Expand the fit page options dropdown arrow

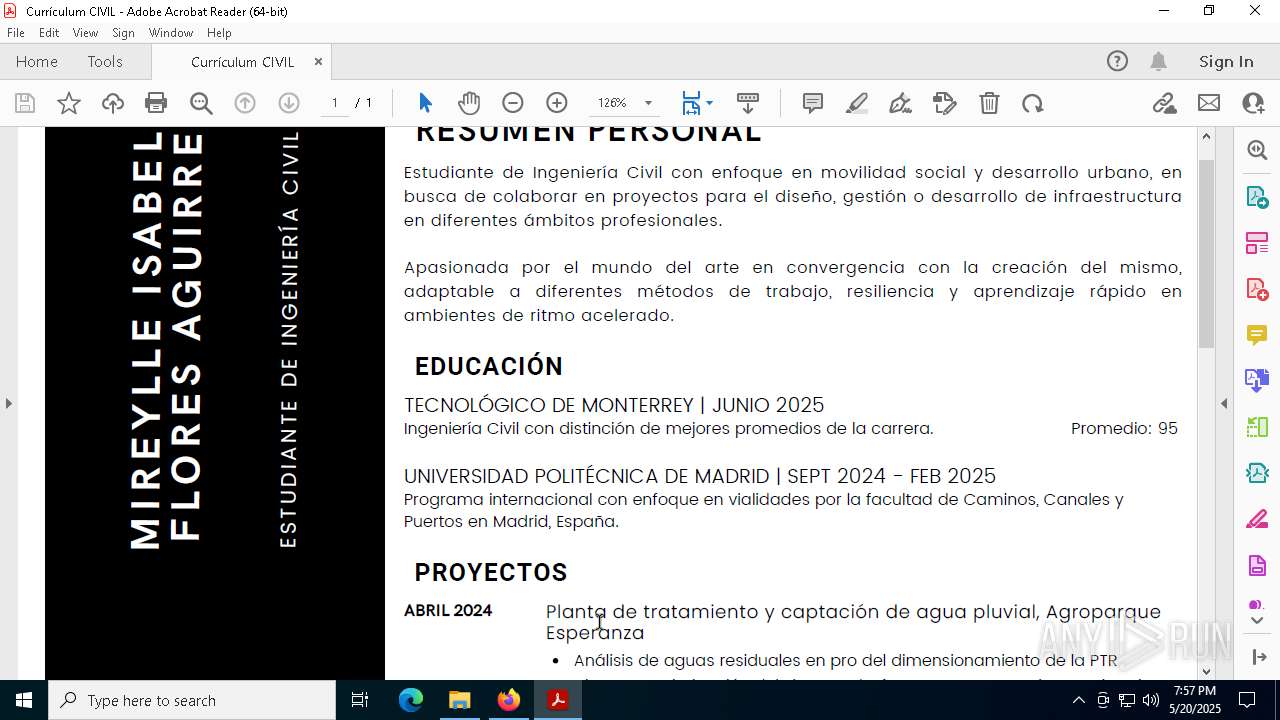point(709,103)
